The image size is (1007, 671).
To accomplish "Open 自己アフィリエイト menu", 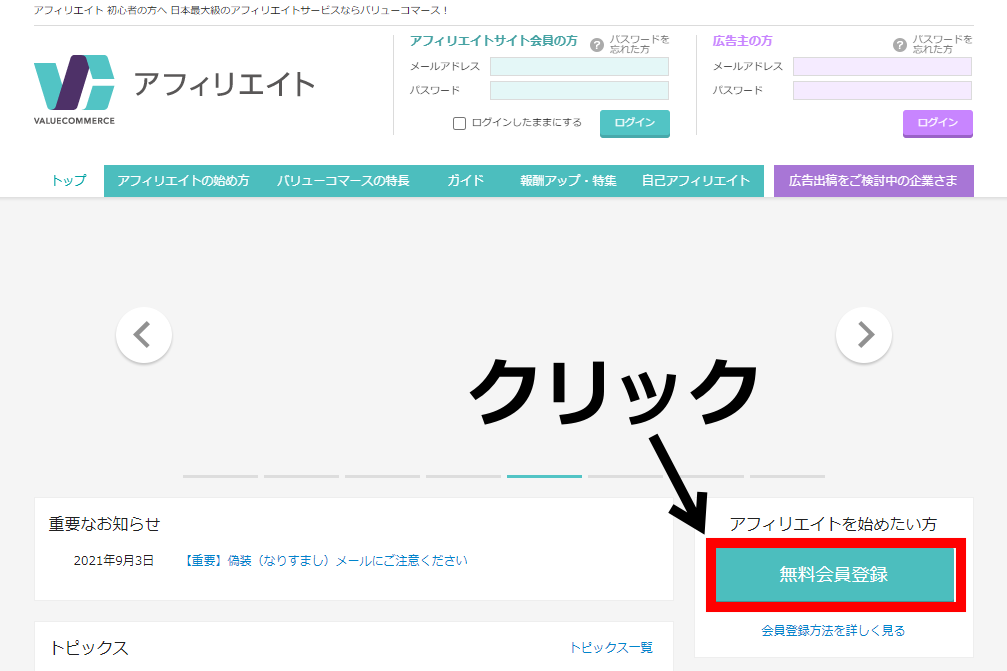I will tap(696, 181).
